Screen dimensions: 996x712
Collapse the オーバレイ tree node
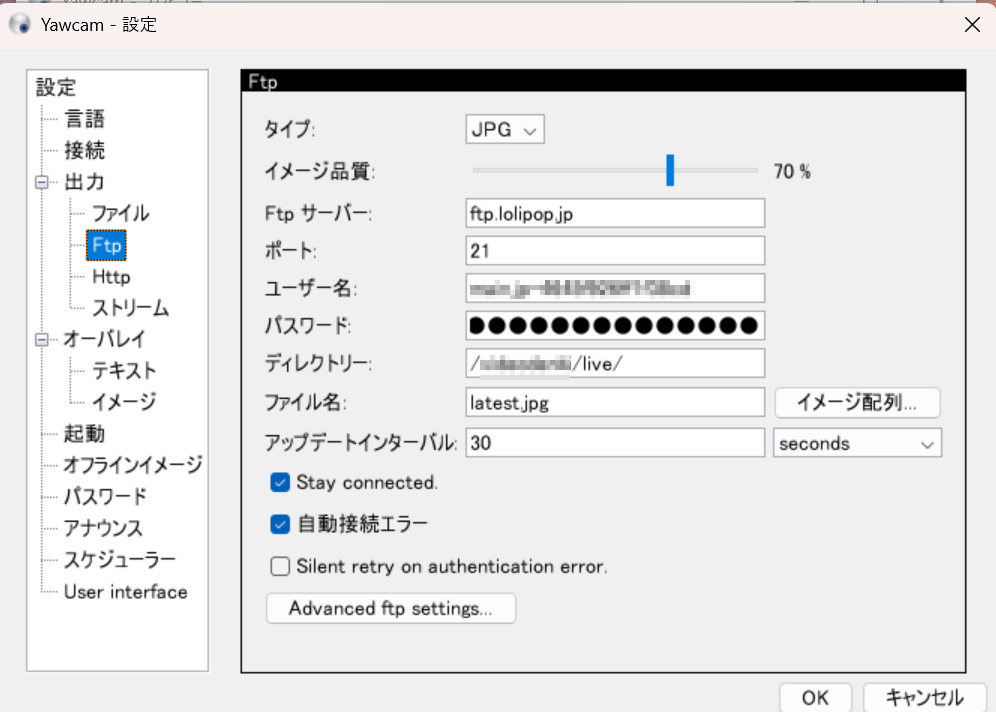point(42,340)
